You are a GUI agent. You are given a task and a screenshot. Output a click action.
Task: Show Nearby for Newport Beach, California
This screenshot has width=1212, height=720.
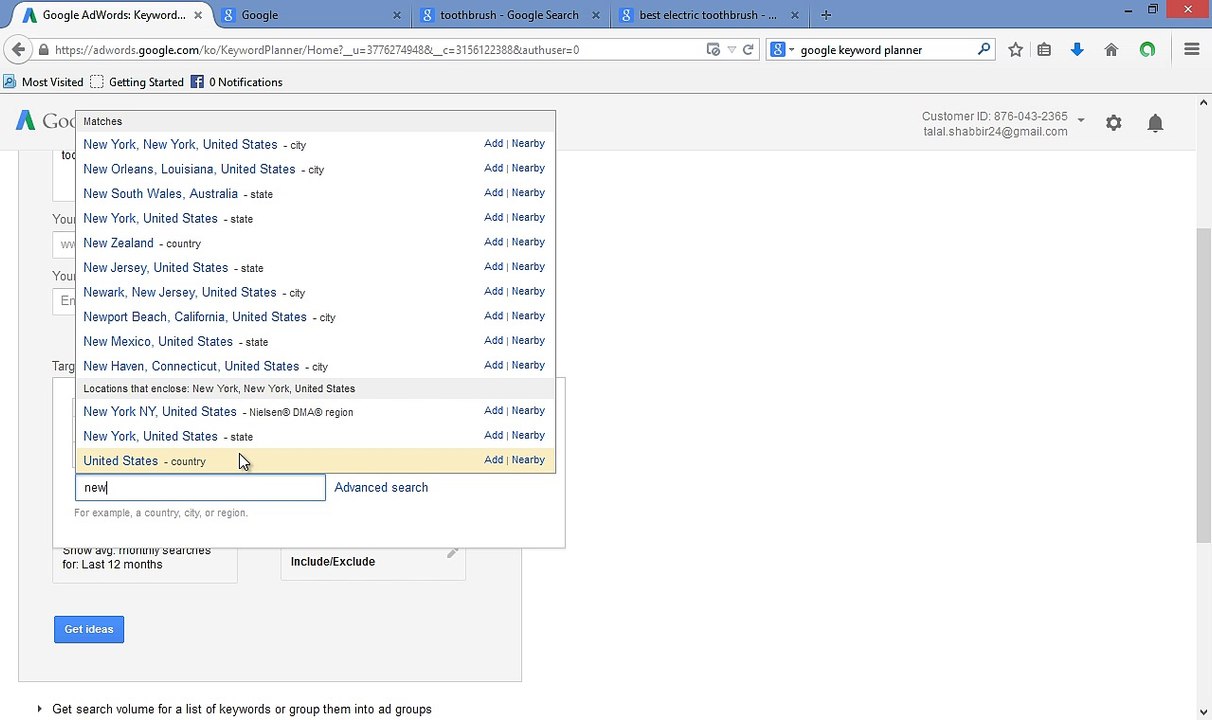[x=528, y=316]
